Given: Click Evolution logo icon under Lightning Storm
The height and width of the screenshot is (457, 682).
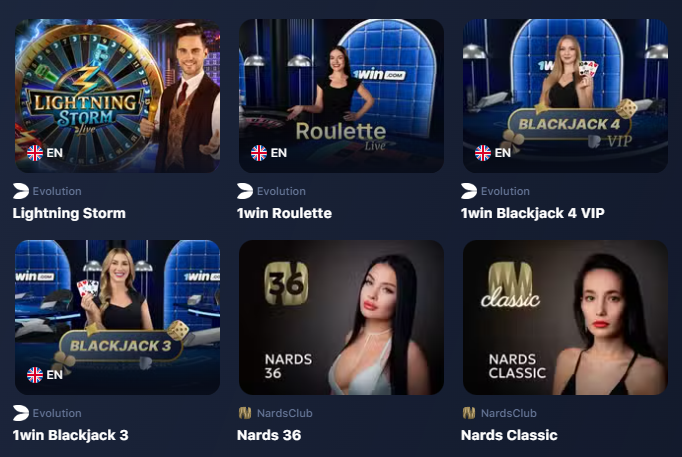Looking at the screenshot, I should (x=21, y=191).
